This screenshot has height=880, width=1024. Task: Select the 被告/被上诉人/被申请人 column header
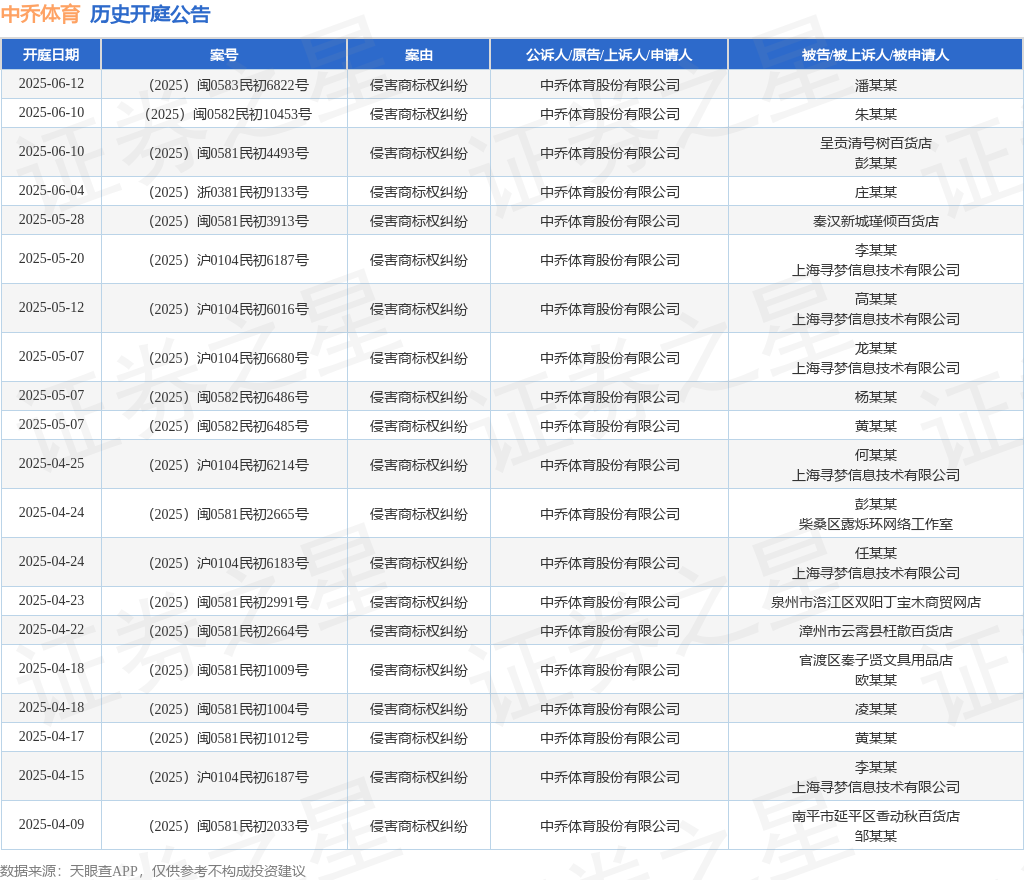(875, 55)
